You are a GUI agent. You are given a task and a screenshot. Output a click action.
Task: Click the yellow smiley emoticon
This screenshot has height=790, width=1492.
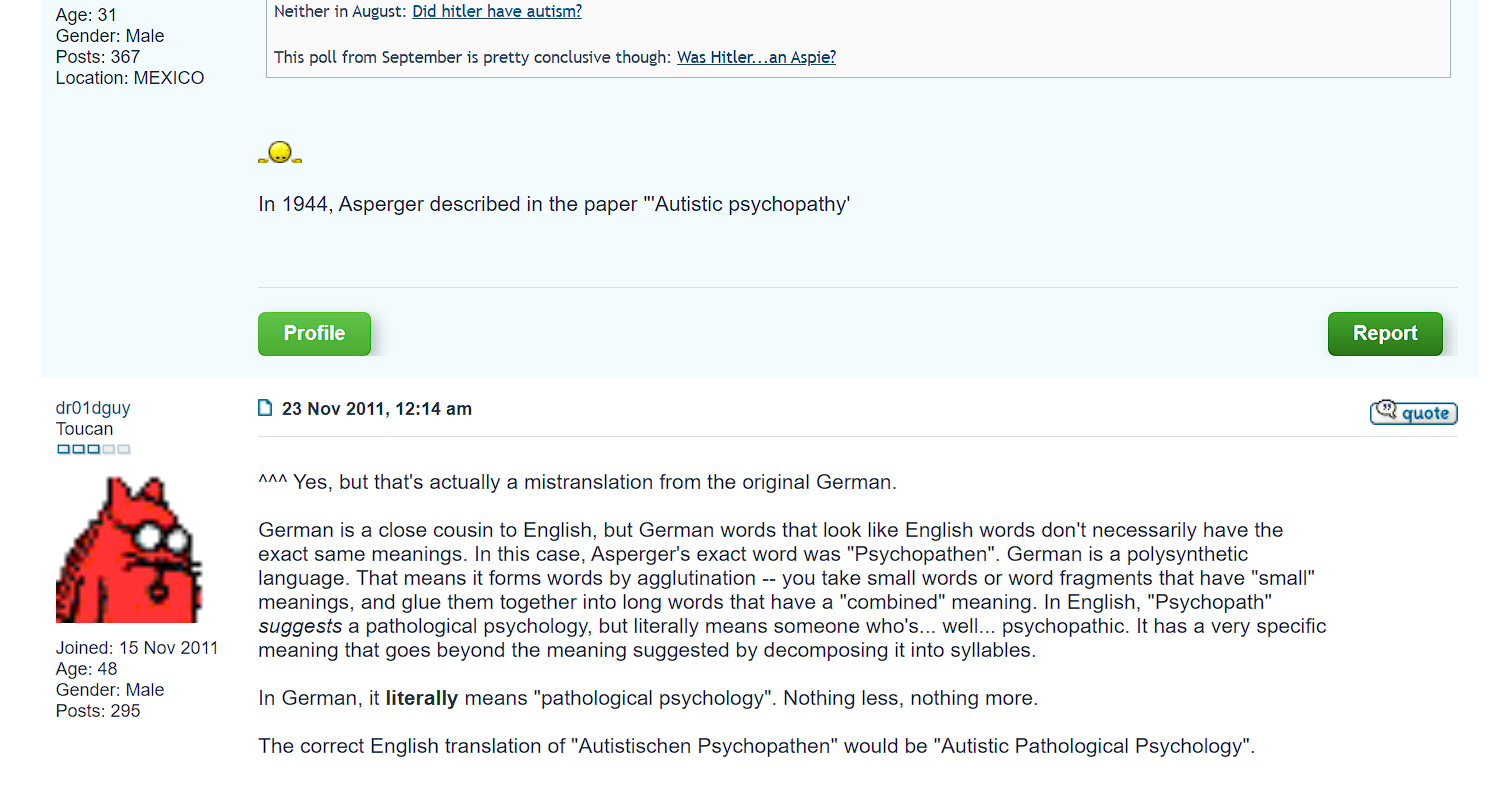[x=280, y=153]
